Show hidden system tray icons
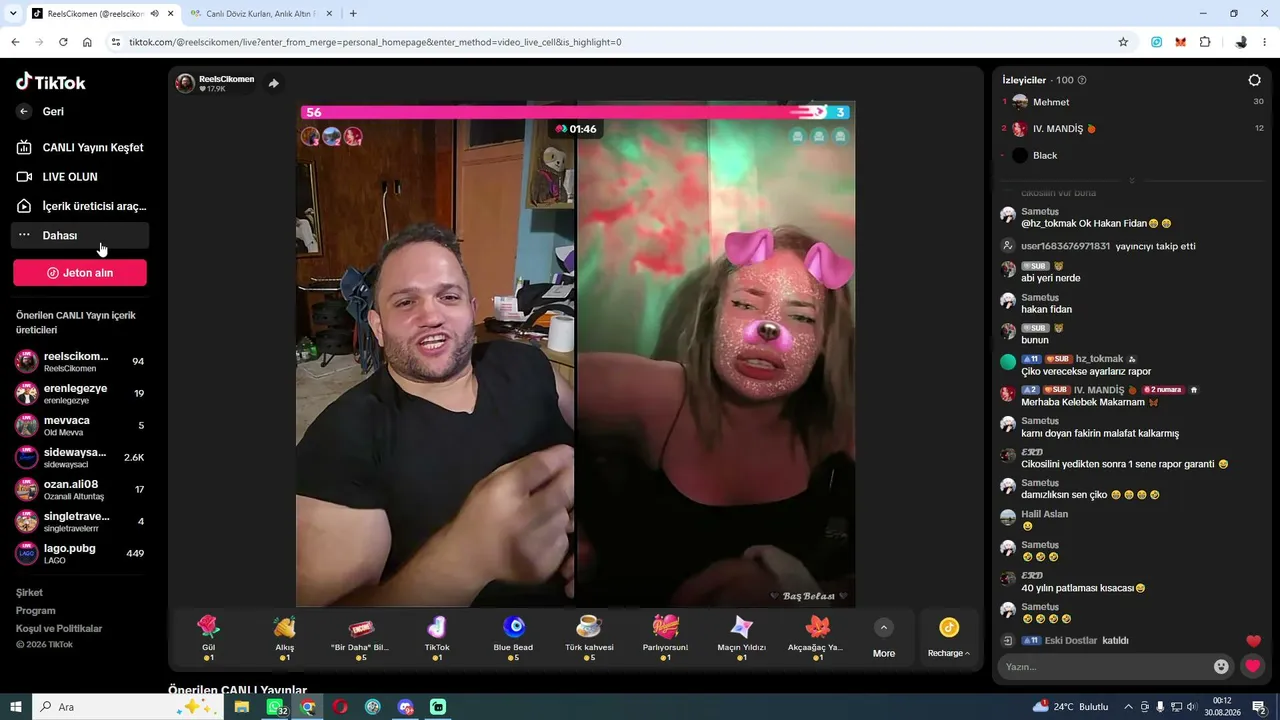 1129,707
